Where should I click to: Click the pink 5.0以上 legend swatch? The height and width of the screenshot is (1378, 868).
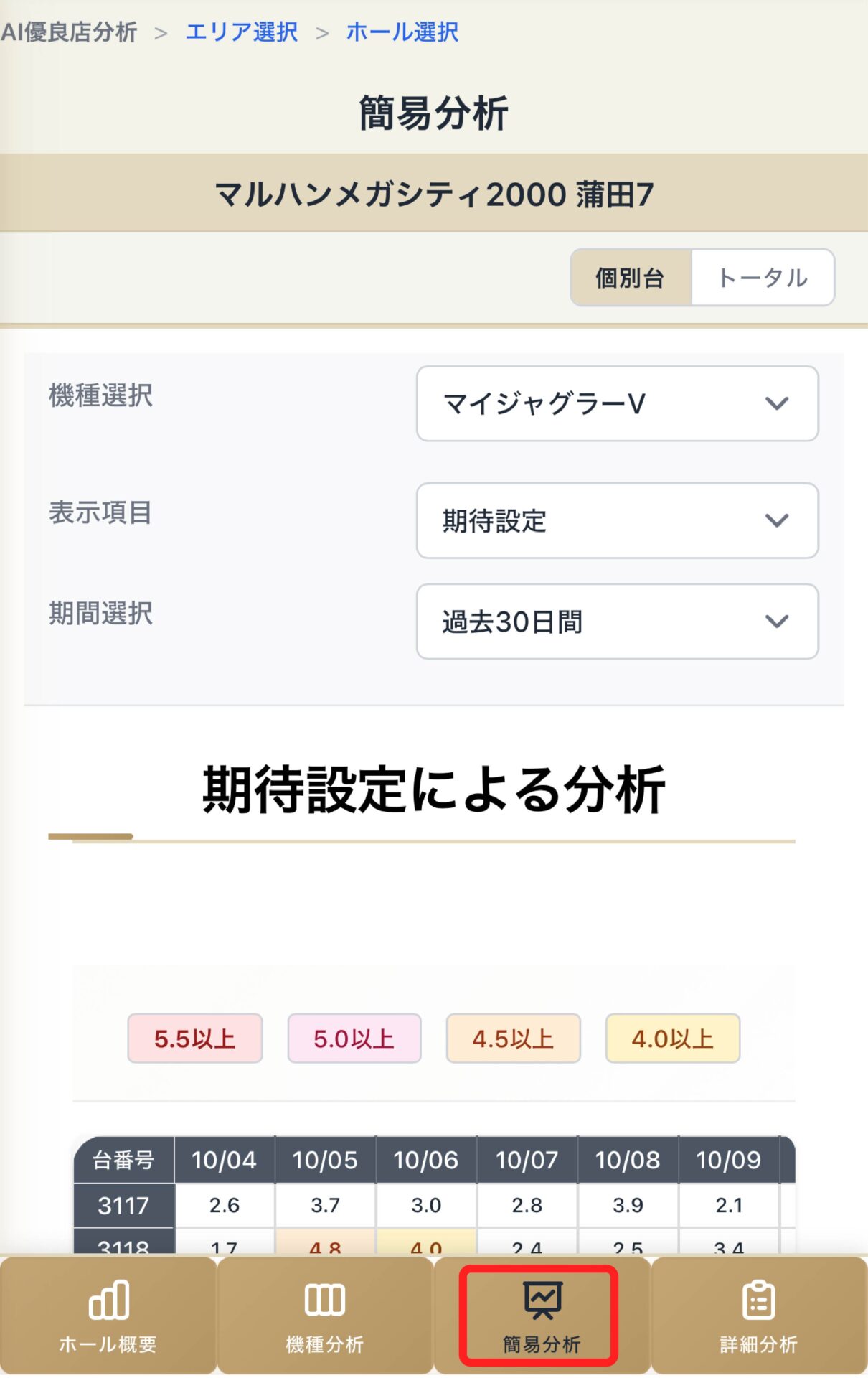click(x=354, y=1039)
